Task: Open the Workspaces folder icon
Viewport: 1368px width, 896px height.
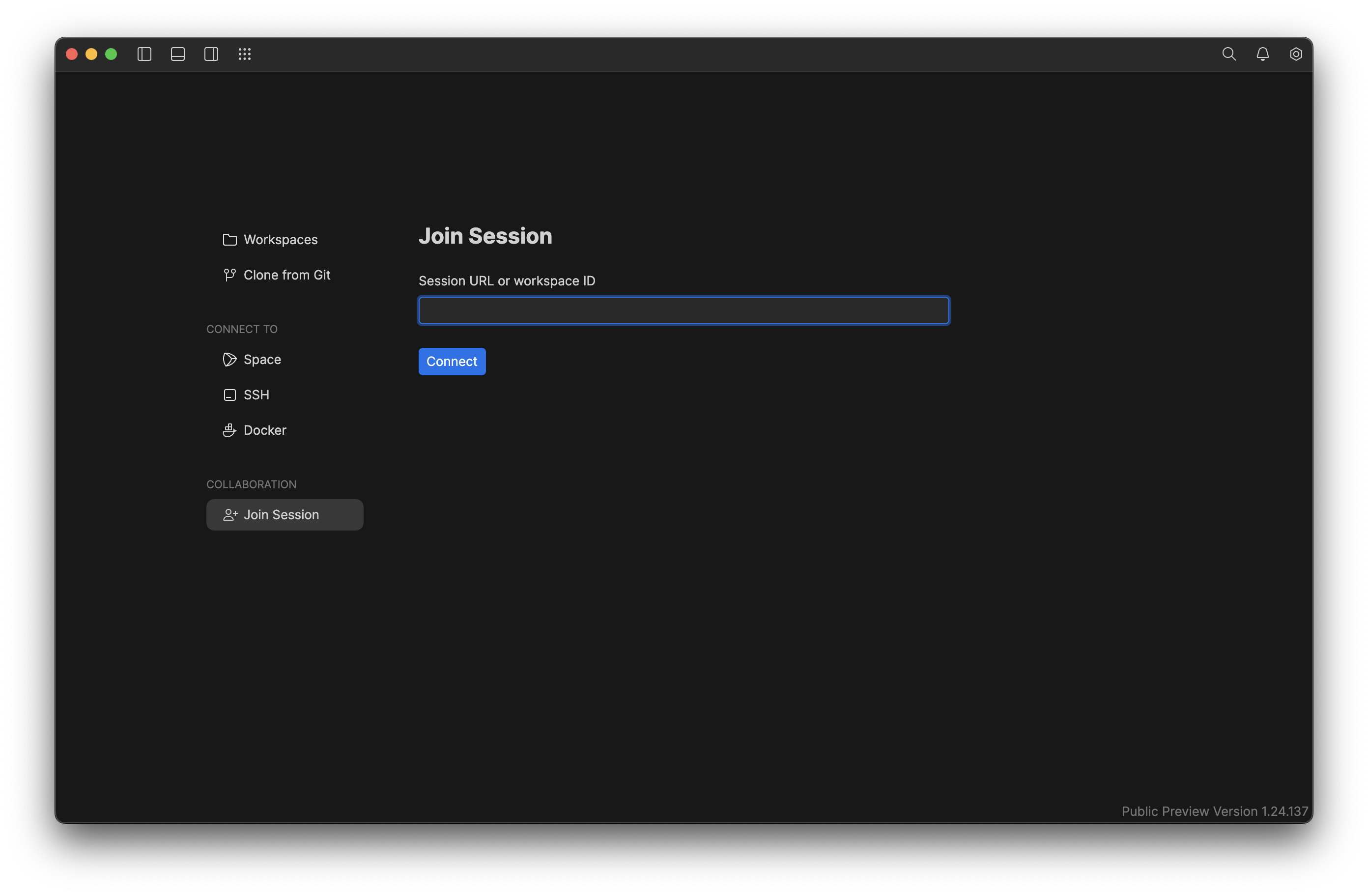Action: pyautogui.click(x=229, y=240)
